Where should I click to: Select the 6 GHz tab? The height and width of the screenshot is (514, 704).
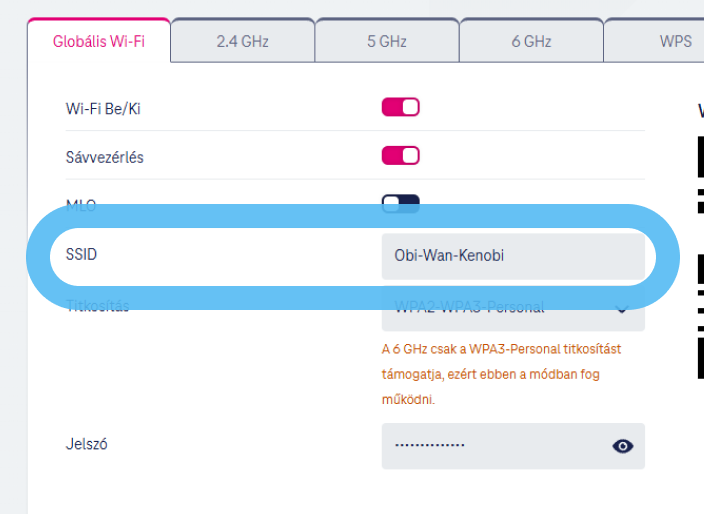pos(531,42)
